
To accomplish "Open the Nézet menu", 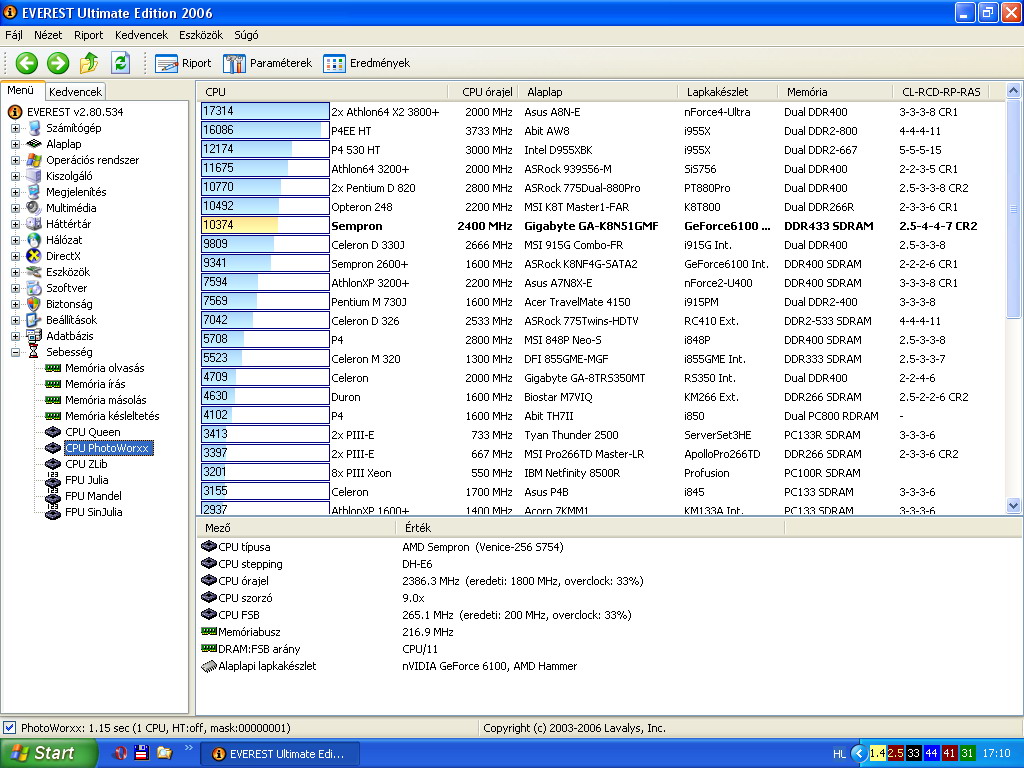I will point(48,35).
